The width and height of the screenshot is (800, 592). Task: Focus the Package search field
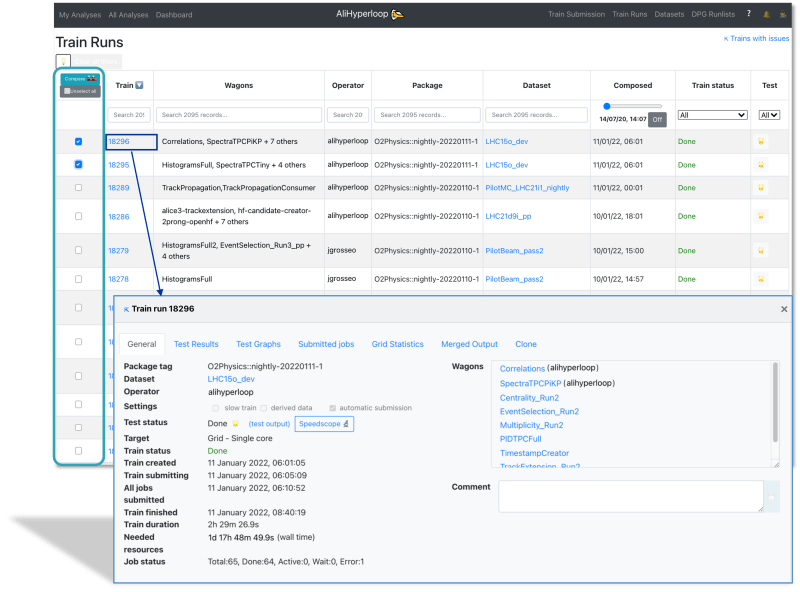coord(427,115)
